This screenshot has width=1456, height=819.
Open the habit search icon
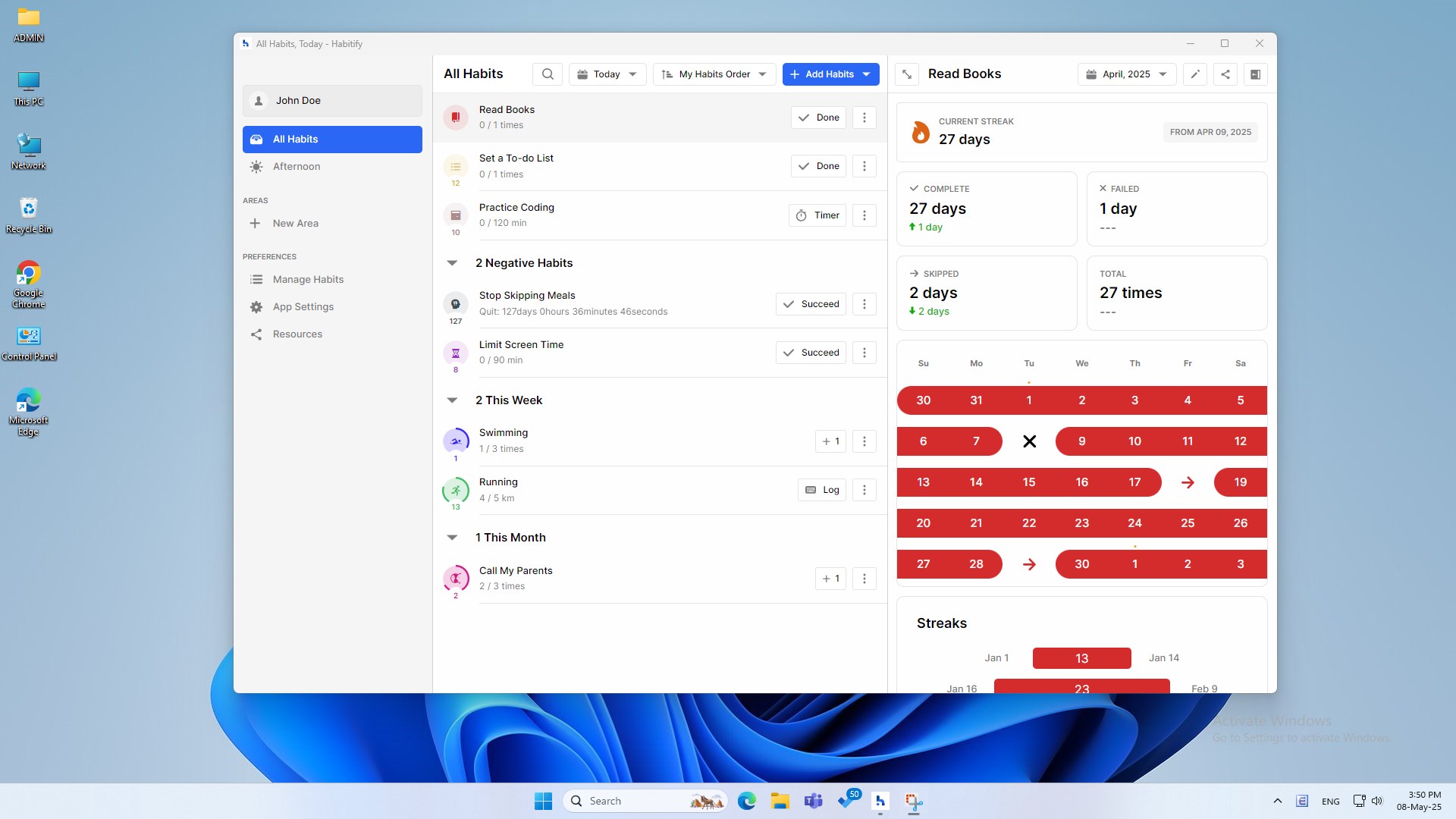pos(548,74)
